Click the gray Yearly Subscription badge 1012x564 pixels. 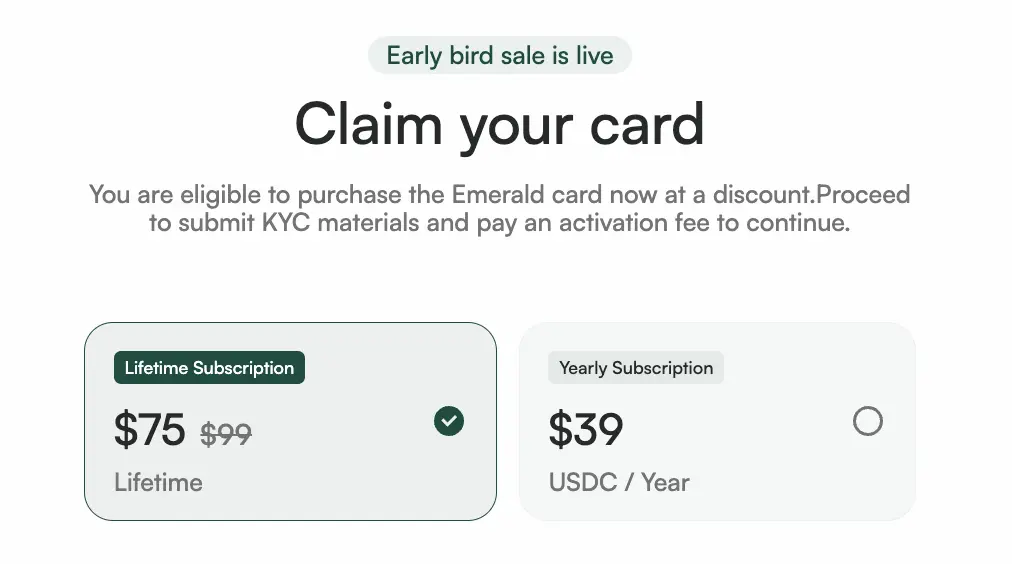[636, 368]
